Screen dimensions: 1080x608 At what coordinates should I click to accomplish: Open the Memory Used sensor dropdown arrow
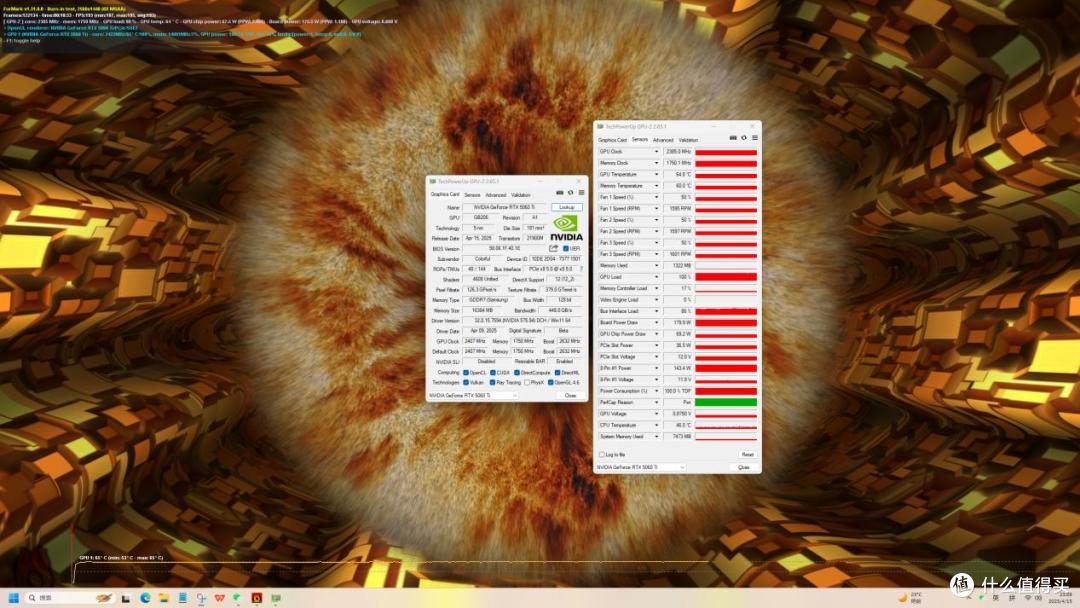click(656, 265)
